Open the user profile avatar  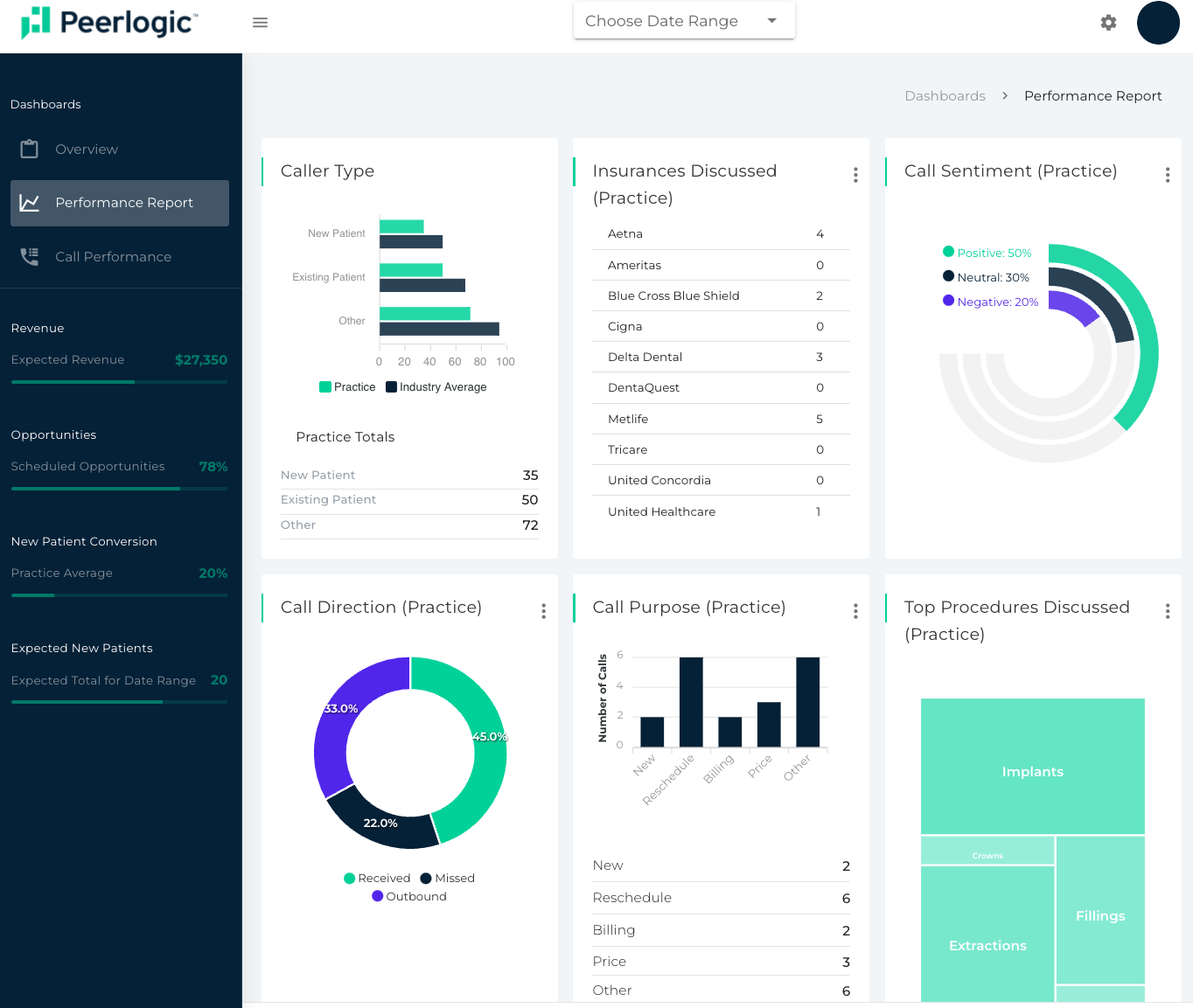[x=1158, y=23]
